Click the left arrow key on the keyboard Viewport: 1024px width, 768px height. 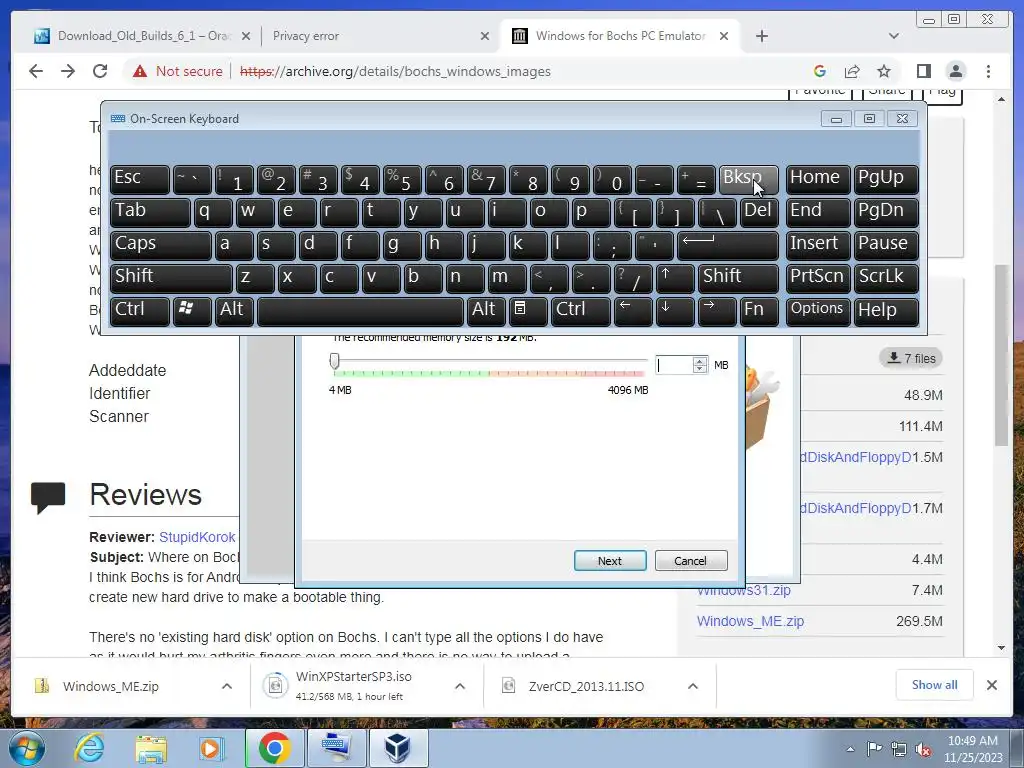(x=632, y=310)
